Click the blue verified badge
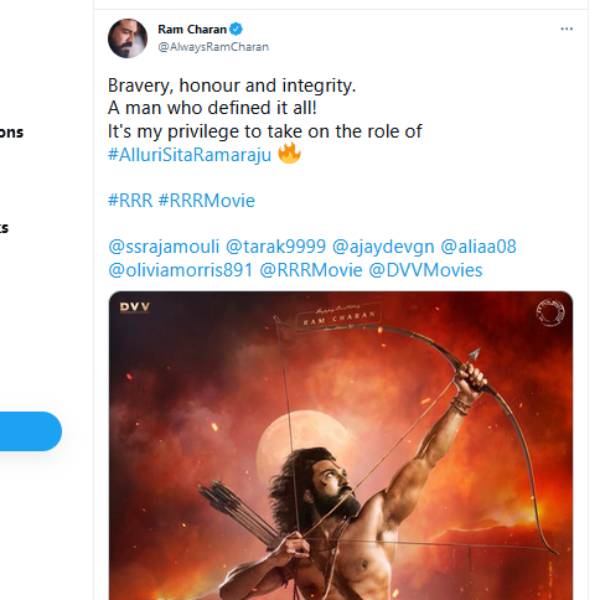This screenshot has height=600, width=600. click(x=237, y=29)
